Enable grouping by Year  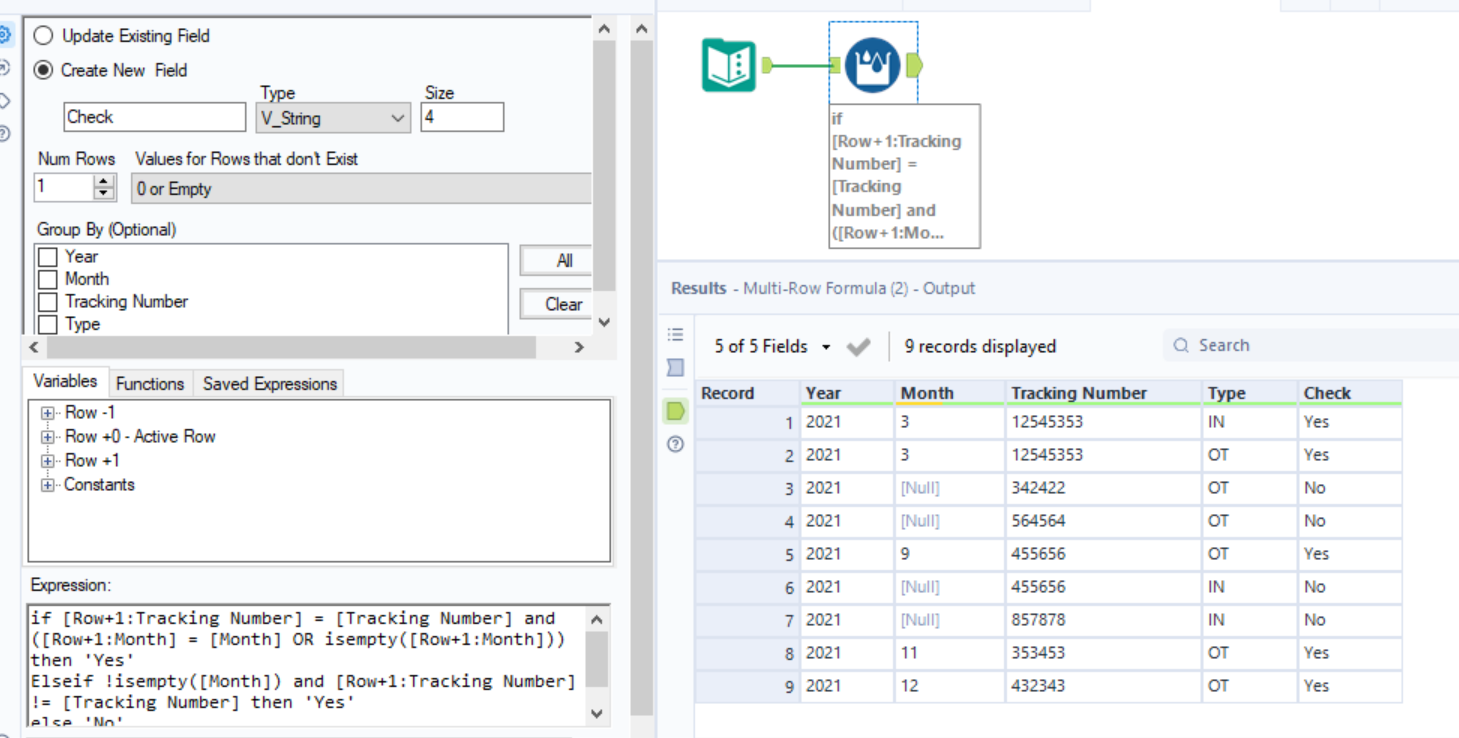coord(47,257)
